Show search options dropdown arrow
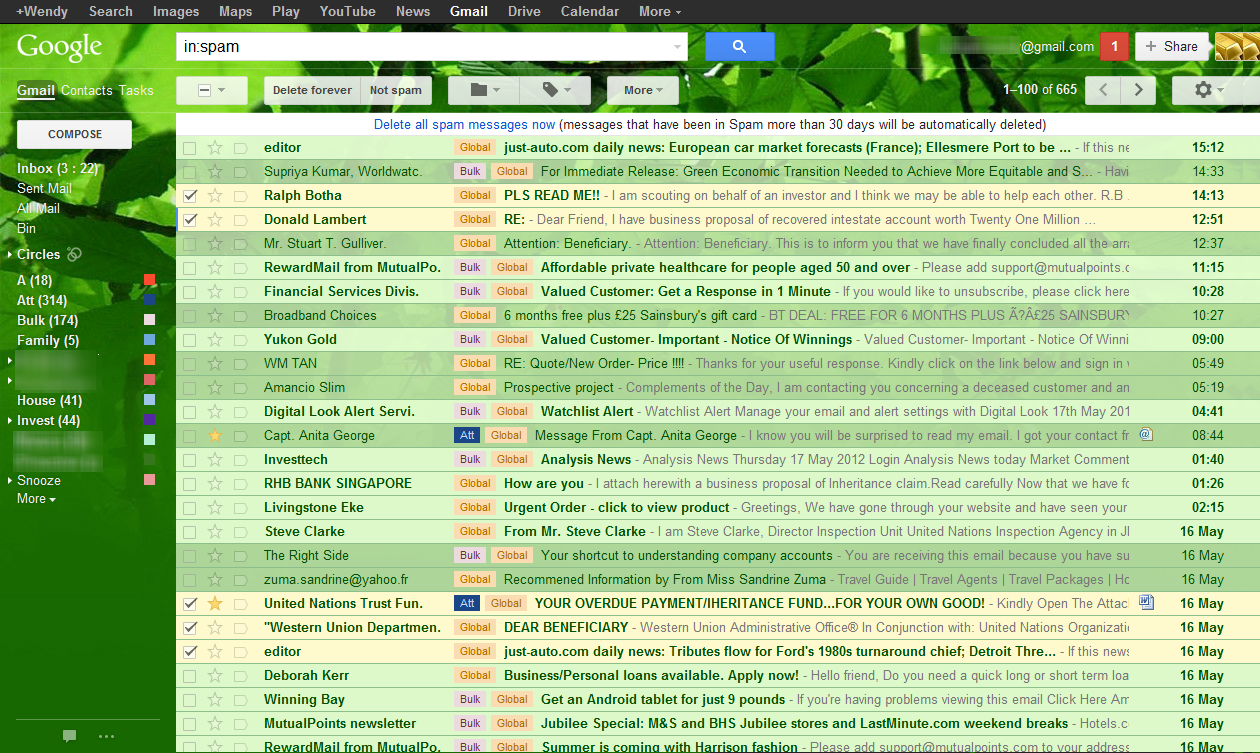This screenshot has height=753, width=1260. tap(677, 47)
